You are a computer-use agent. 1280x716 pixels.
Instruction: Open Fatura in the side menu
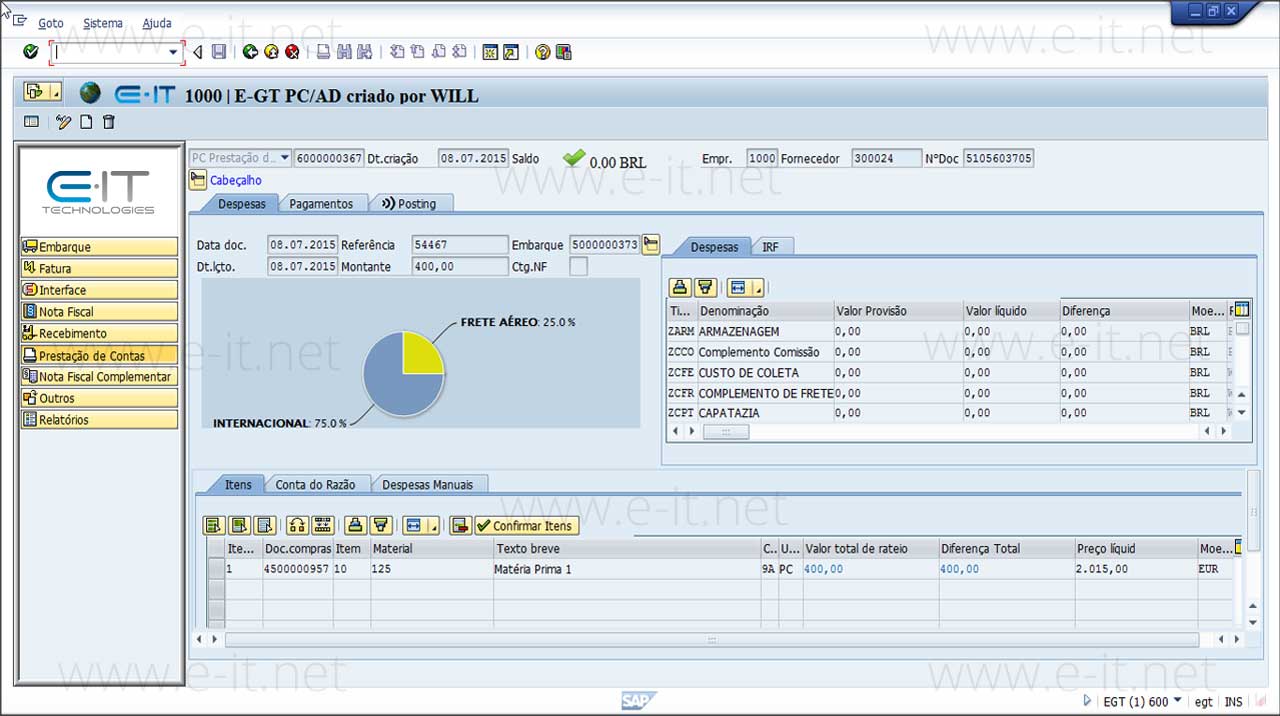coord(99,268)
